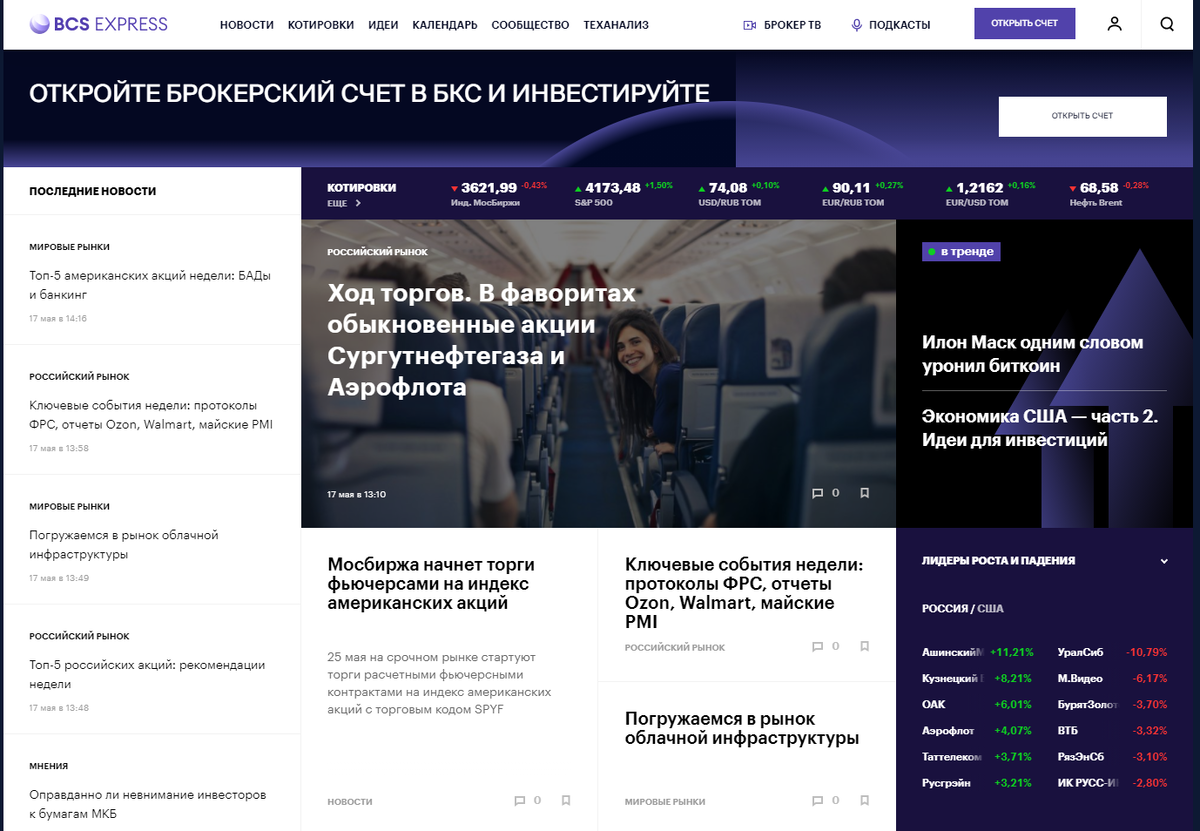Bookmark the облачной инфраструктуры card
This screenshot has height=831, width=1200.
[x=865, y=801]
